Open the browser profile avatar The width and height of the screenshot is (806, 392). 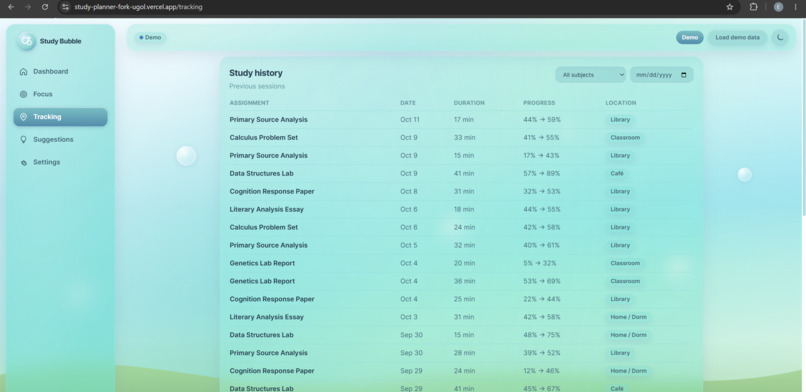[x=778, y=7]
